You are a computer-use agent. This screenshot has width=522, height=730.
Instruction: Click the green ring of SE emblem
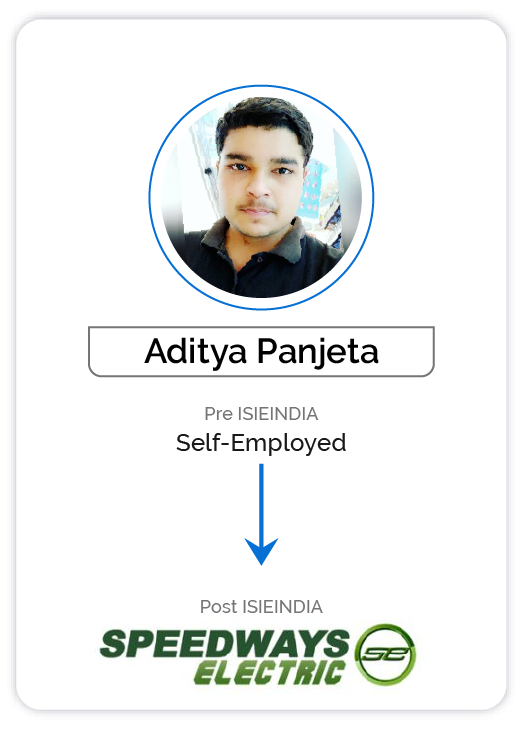point(385,628)
